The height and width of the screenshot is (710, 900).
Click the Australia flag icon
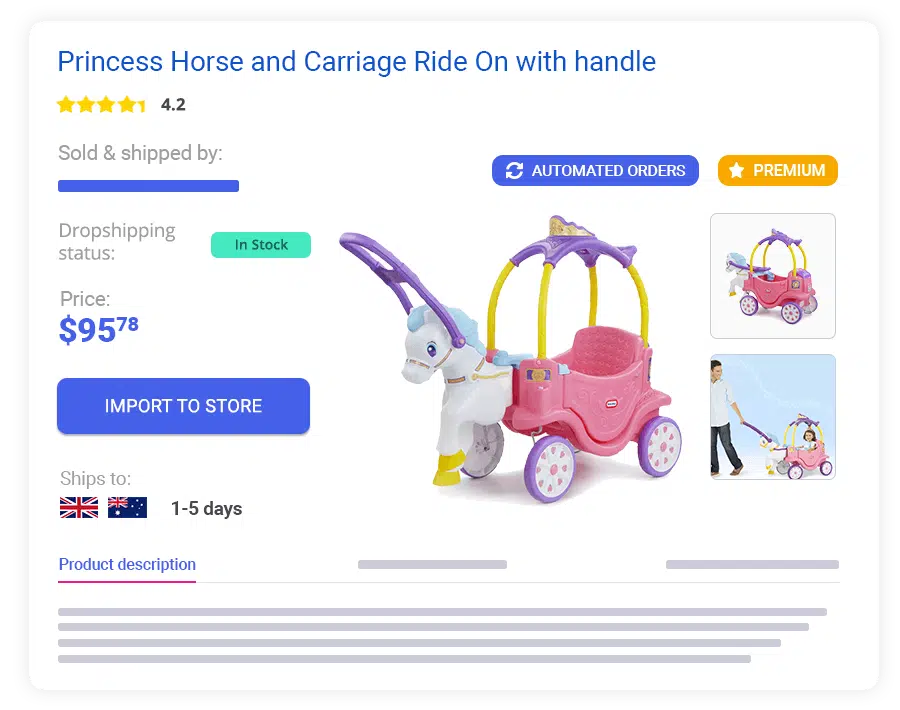tap(127, 507)
